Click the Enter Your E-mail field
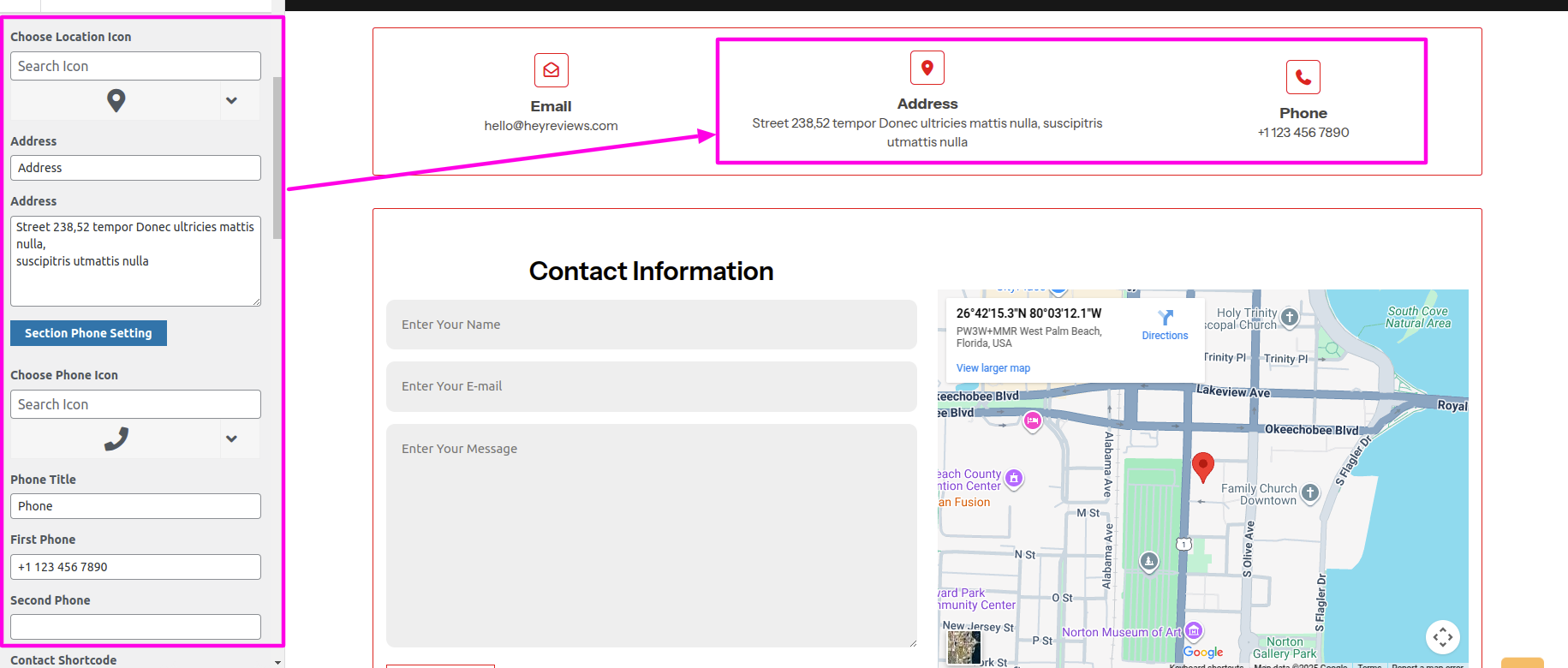Image resolution: width=1568 pixels, height=668 pixels. coord(651,386)
